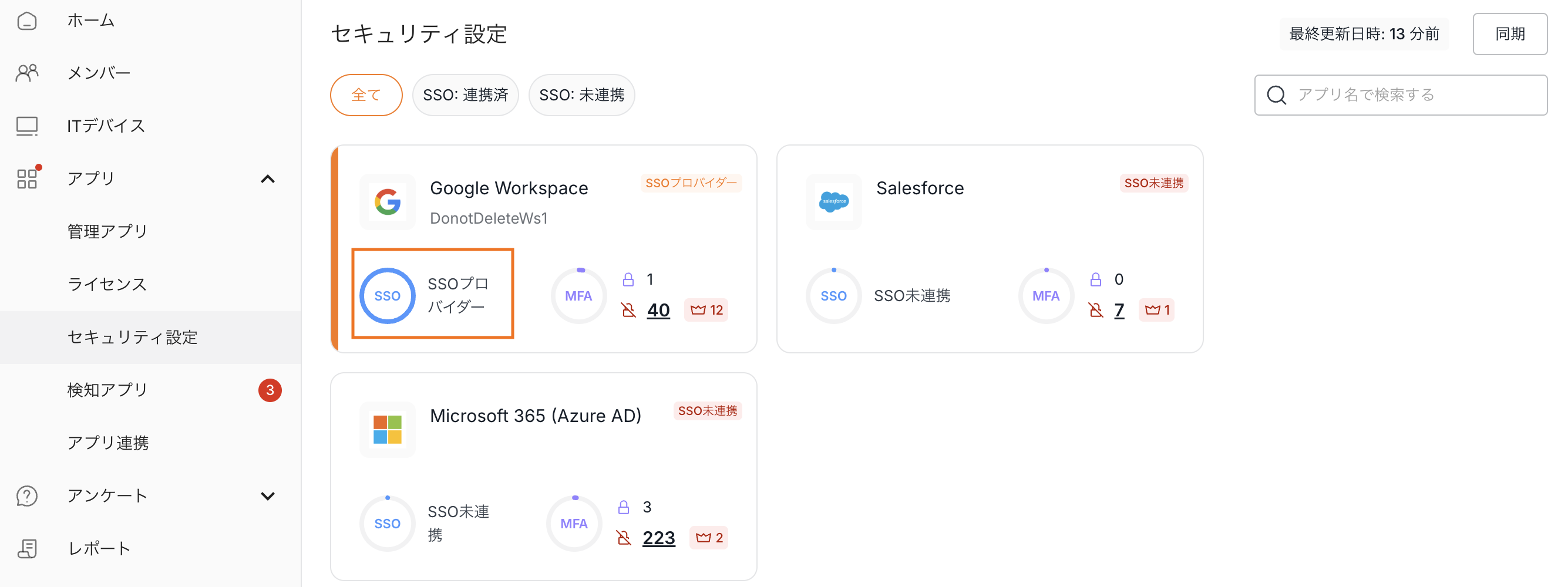Open the 223 non-MFA users link
This screenshot has width=1568, height=587.
pyautogui.click(x=658, y=538)
